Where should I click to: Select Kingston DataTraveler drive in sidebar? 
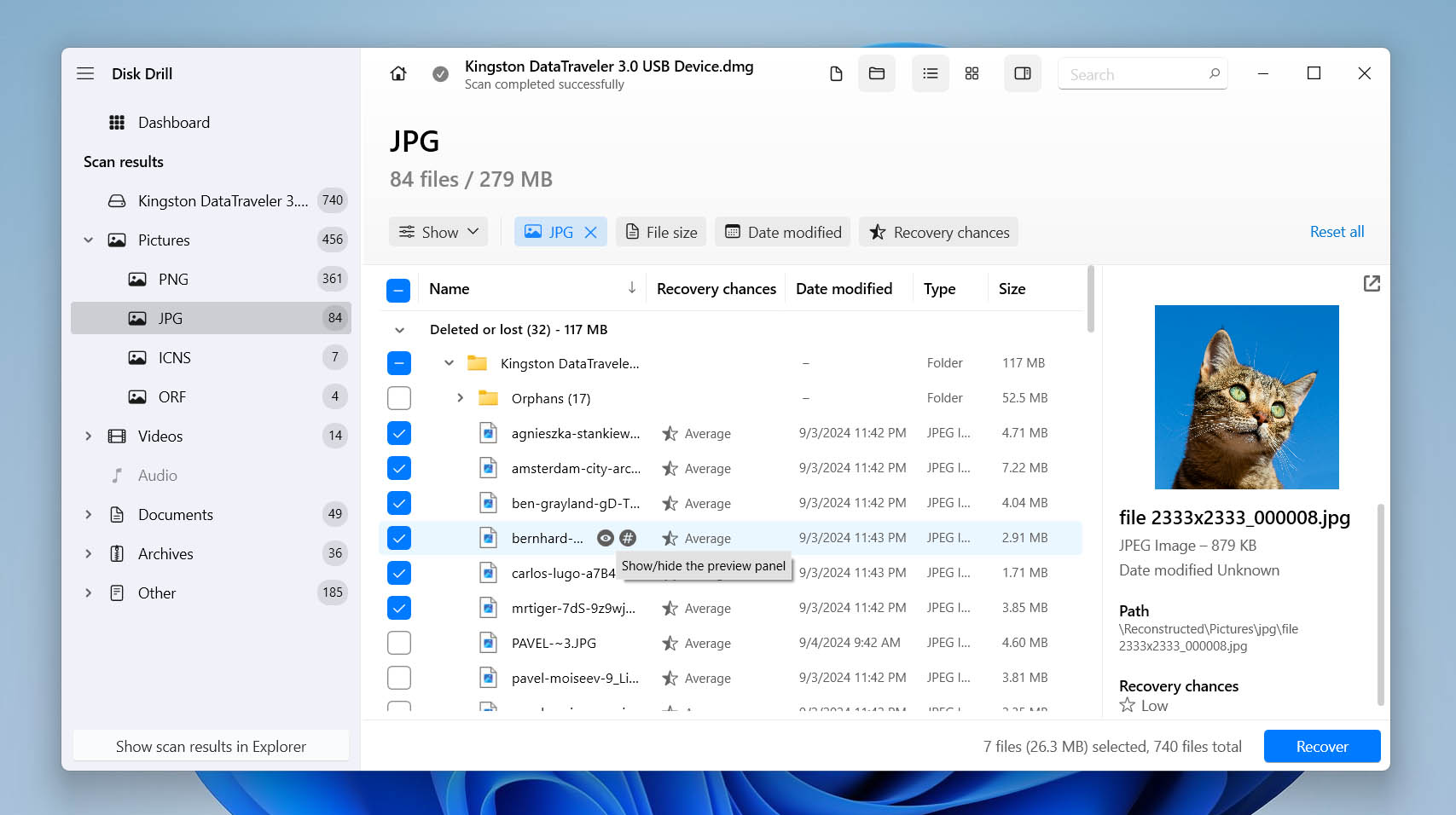coord(211,201)
